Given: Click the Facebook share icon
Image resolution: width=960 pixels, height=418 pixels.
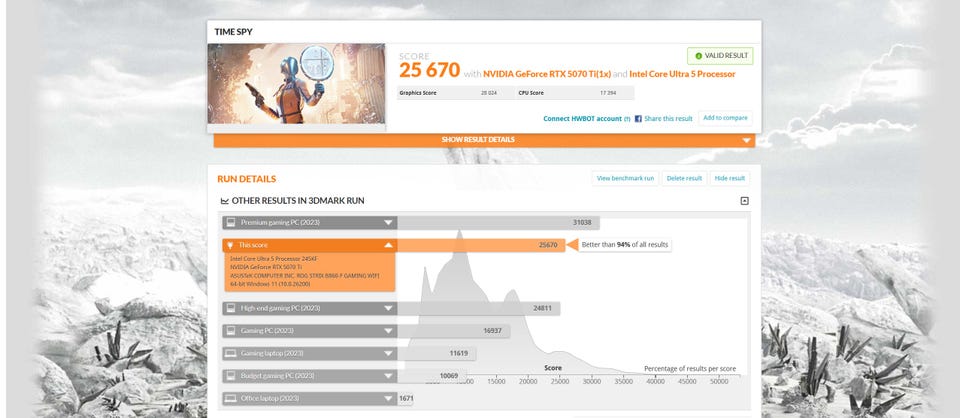Looking at the screenshot, I should pyautogui.click(x=638, y=119).
